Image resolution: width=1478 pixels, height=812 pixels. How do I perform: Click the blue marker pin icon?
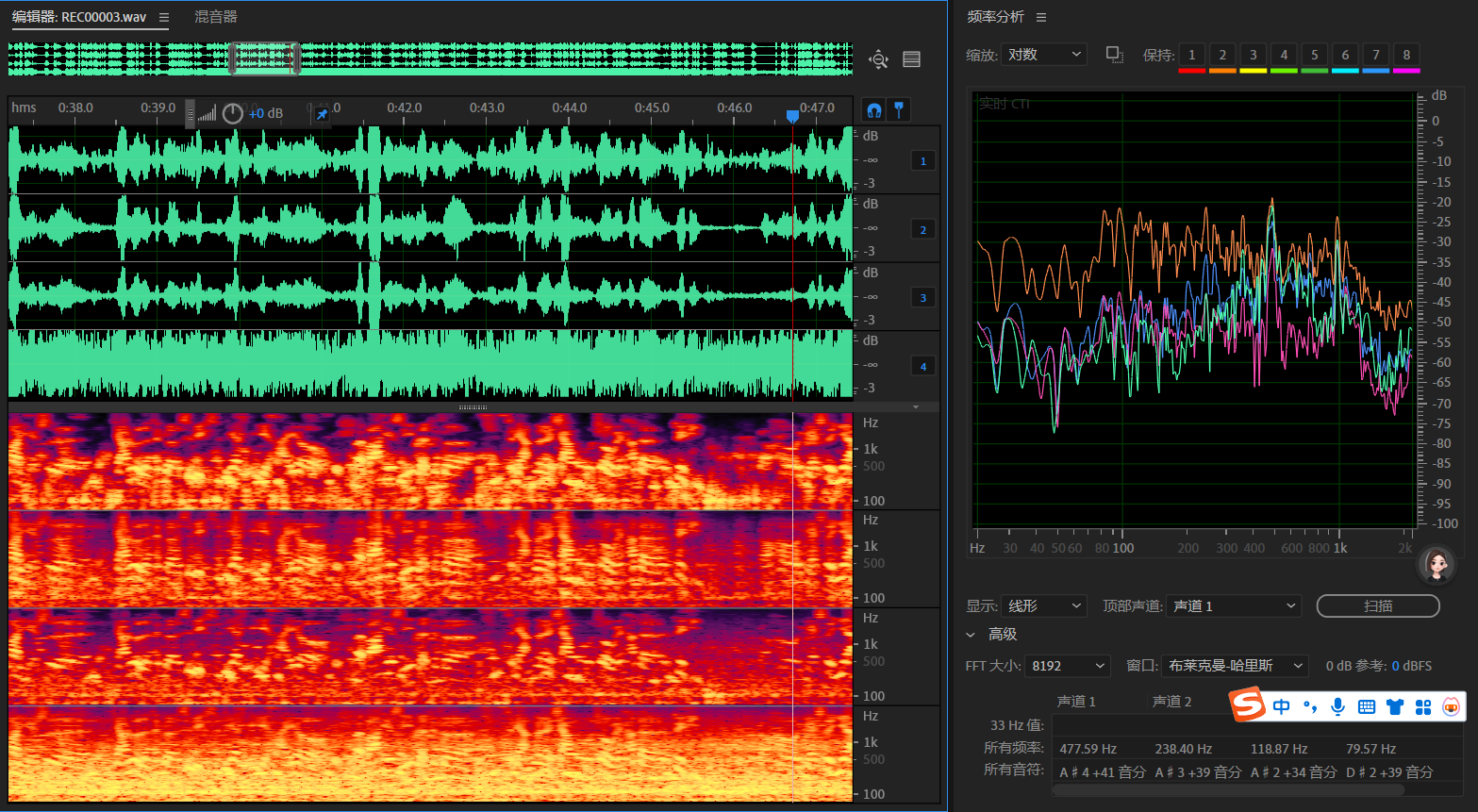point(899,110)
